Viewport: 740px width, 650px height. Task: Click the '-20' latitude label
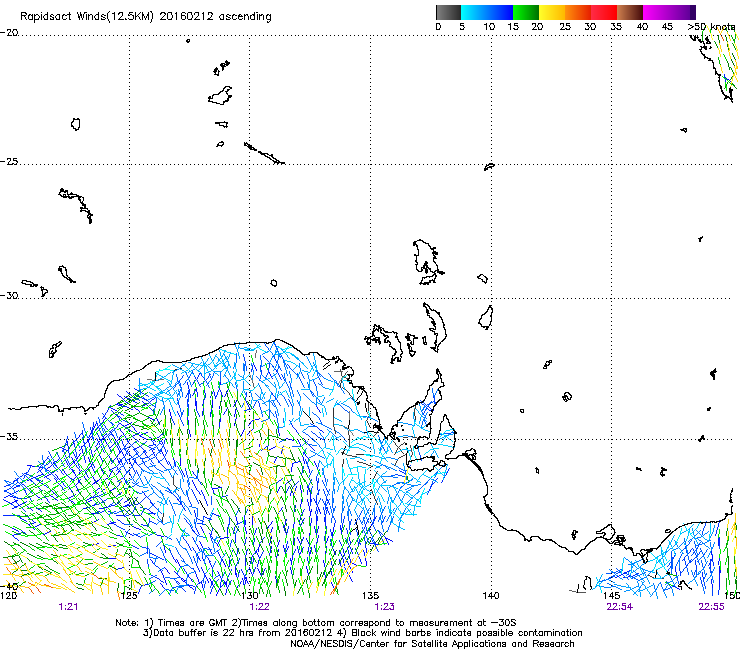coord(9,33)
